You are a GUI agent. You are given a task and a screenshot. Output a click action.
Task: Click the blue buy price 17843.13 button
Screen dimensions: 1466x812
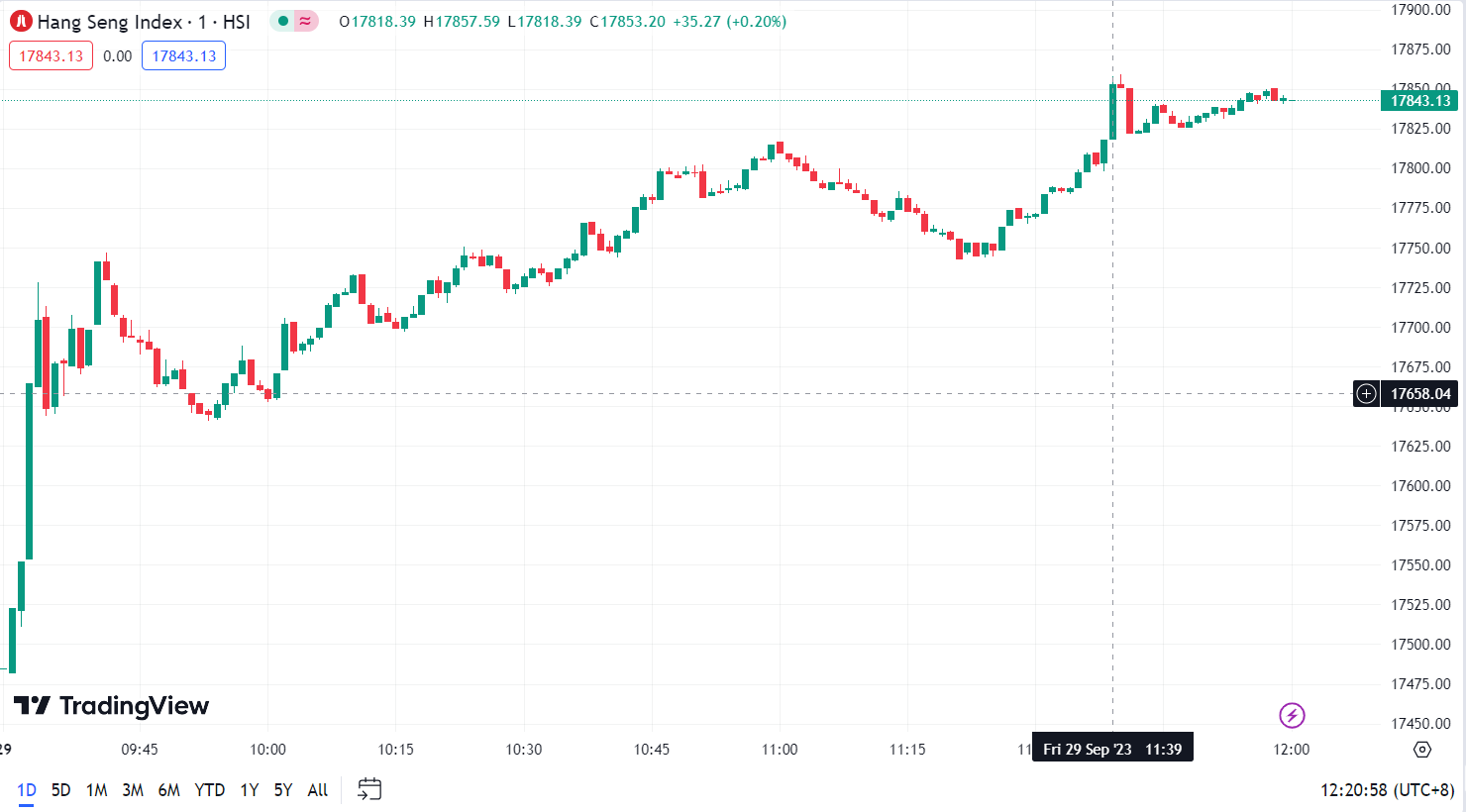click(x=183, y=55)
